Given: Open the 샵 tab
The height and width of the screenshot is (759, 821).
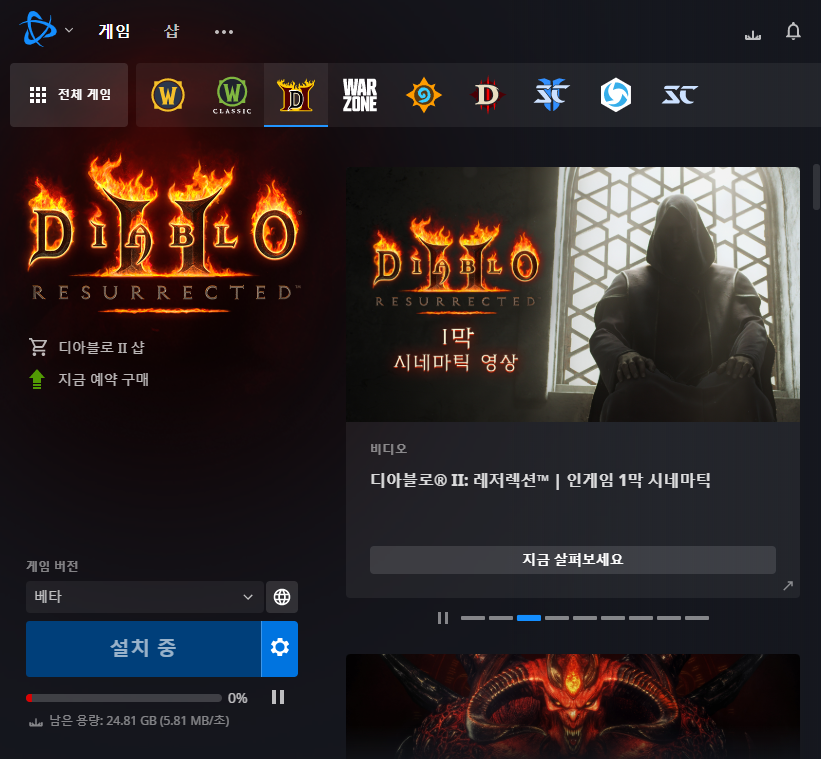Looking at the screenshot, I should 171,31.
